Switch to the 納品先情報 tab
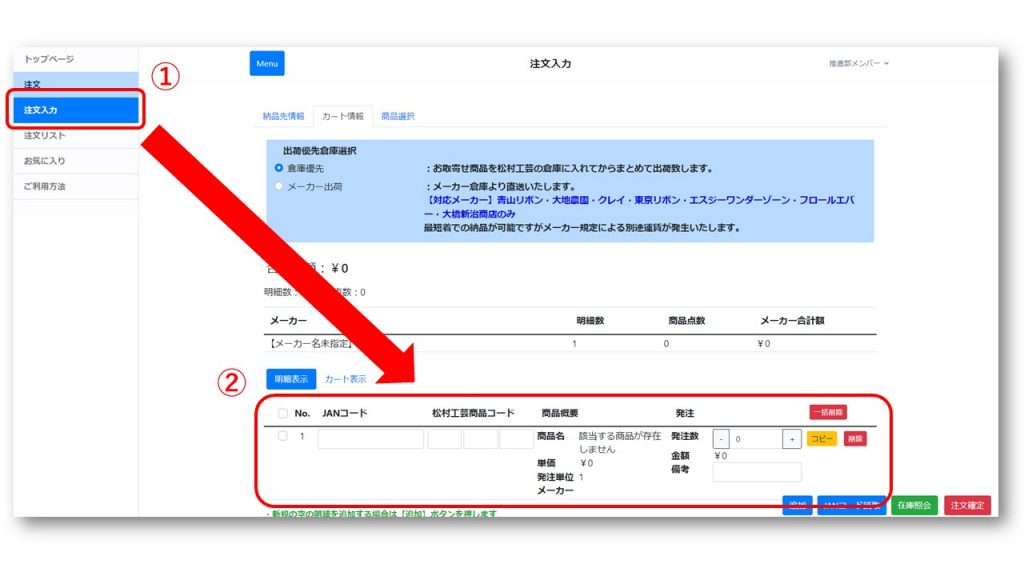The image size is (1024, 576). click(x=283, y=116)
